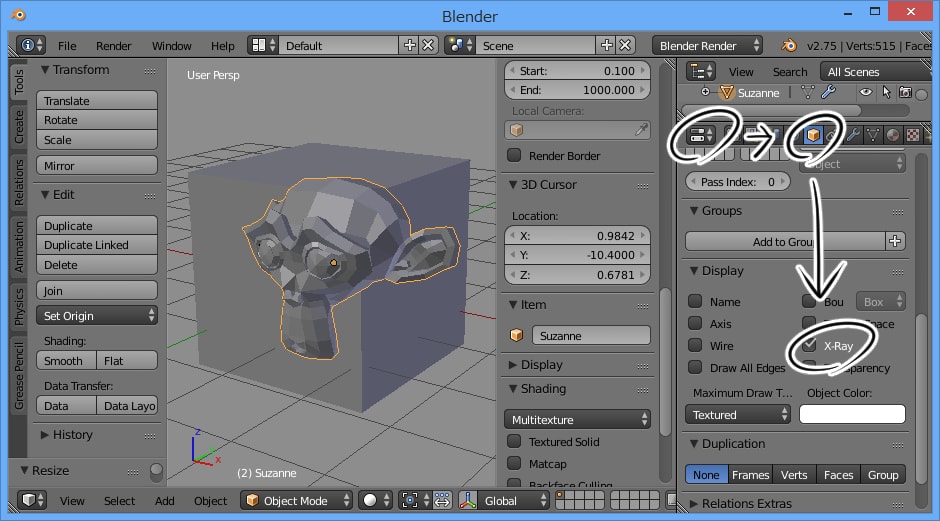This screenshot has height=521, width=940.
Task: Enable the Textured Solid checkbox
Action: pos(514,441)
